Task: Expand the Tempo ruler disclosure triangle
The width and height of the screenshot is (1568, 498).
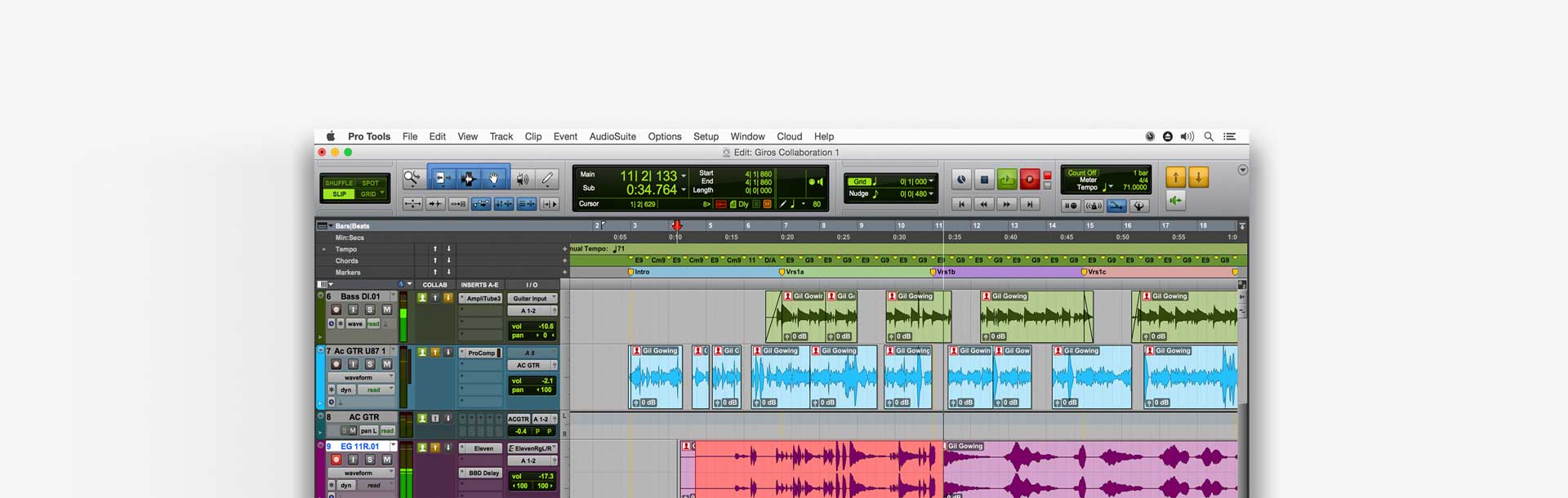Action: [324, 250]
